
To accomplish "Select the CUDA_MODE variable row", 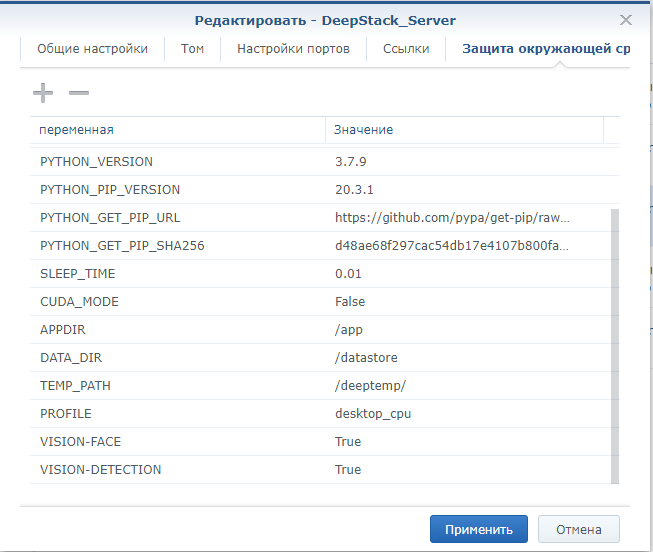I will tap(320, 302).
